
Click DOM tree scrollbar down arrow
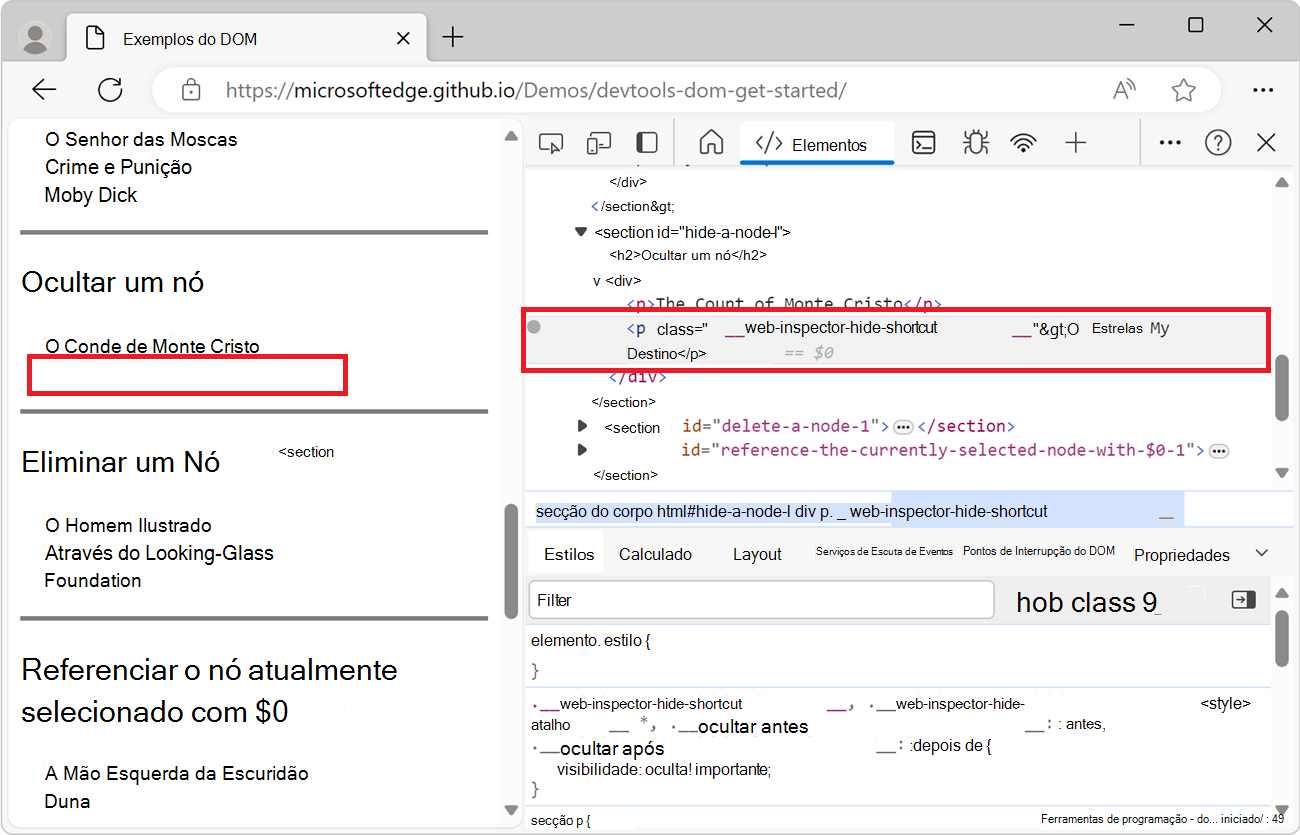(x=1282, y=472)
